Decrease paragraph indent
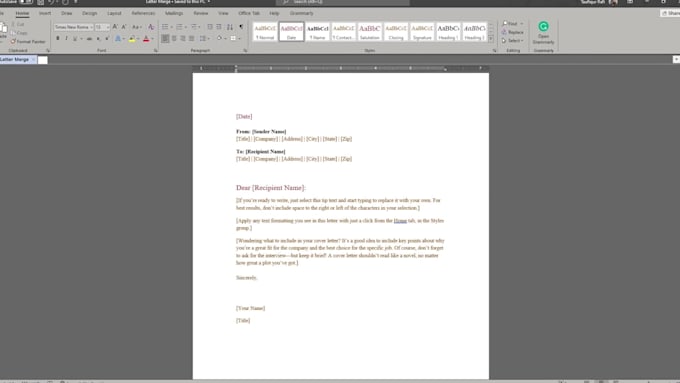The width and height of the screenshot is (680, 383). tap(210, 27)
